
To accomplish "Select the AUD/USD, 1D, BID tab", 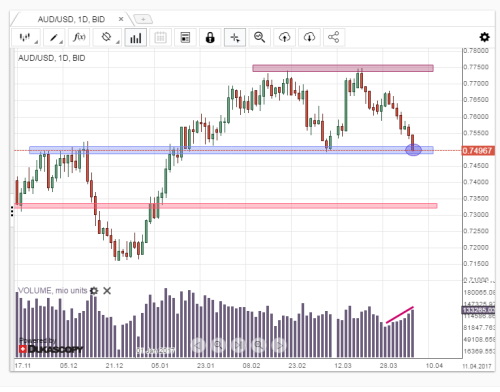I will pyautogui.click(x=71, y=19).
